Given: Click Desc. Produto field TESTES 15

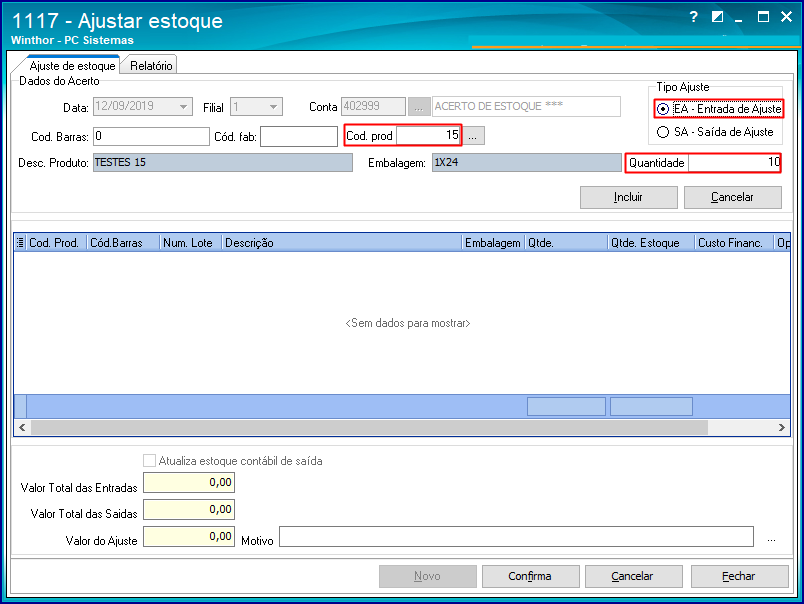Looking at the screenshot, I should pos(223,163).
